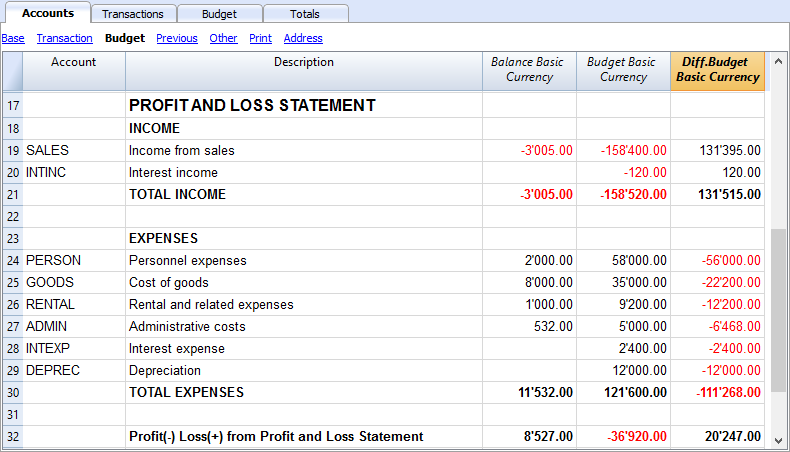Image resolution: width=790 pixels, height=452 pixels.
Task: Open the Other view link
Action: click(x=223, y=38)
